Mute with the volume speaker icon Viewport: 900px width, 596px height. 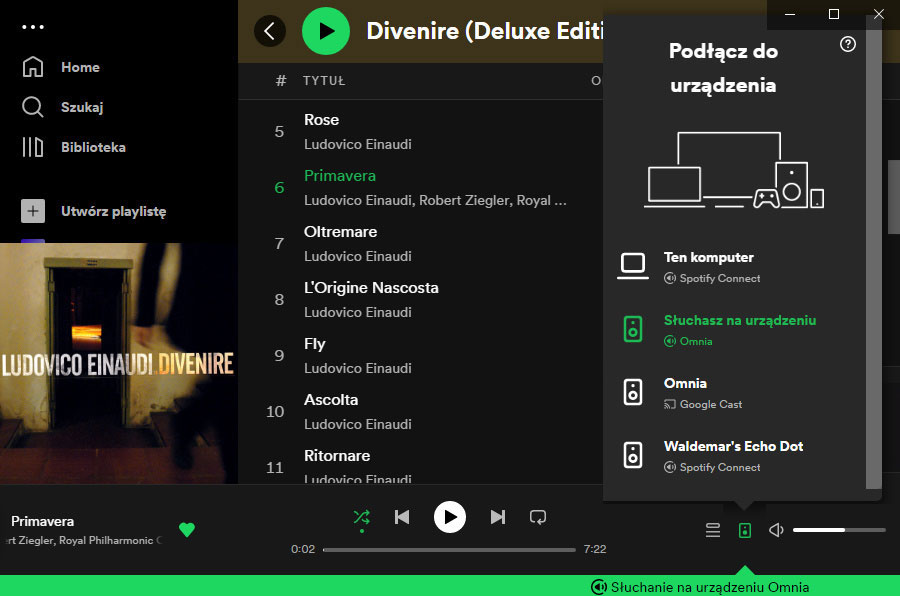coord(776,530)
